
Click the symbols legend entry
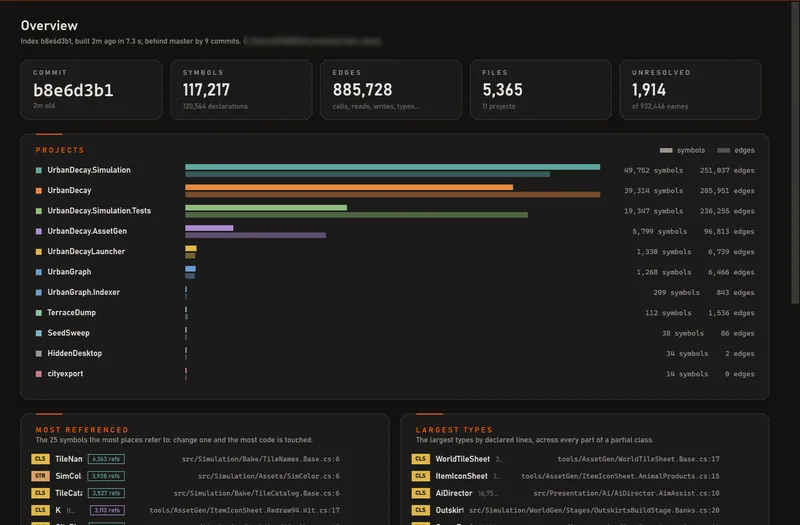tap(682, 151)
